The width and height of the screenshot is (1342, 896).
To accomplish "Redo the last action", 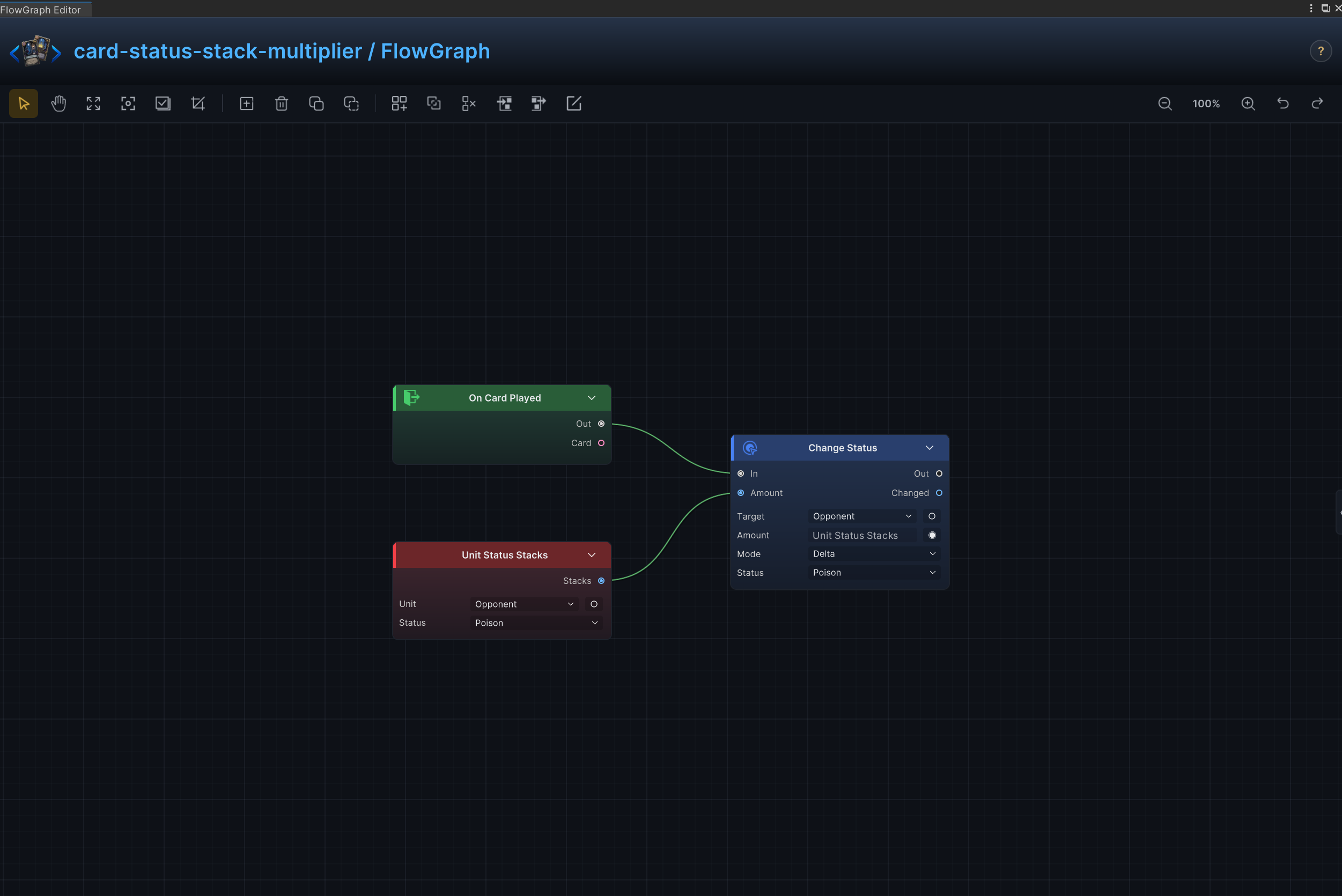I will point(1317,103).
